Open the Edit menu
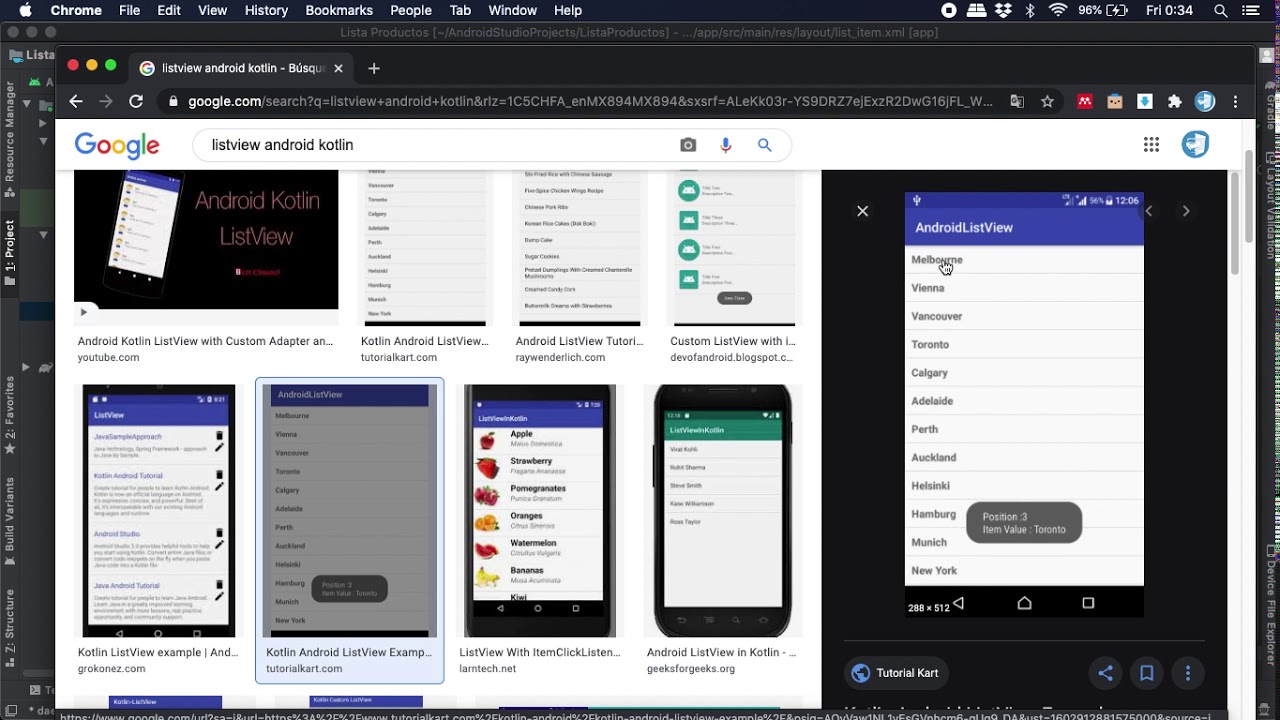 (x=169, y=10)
